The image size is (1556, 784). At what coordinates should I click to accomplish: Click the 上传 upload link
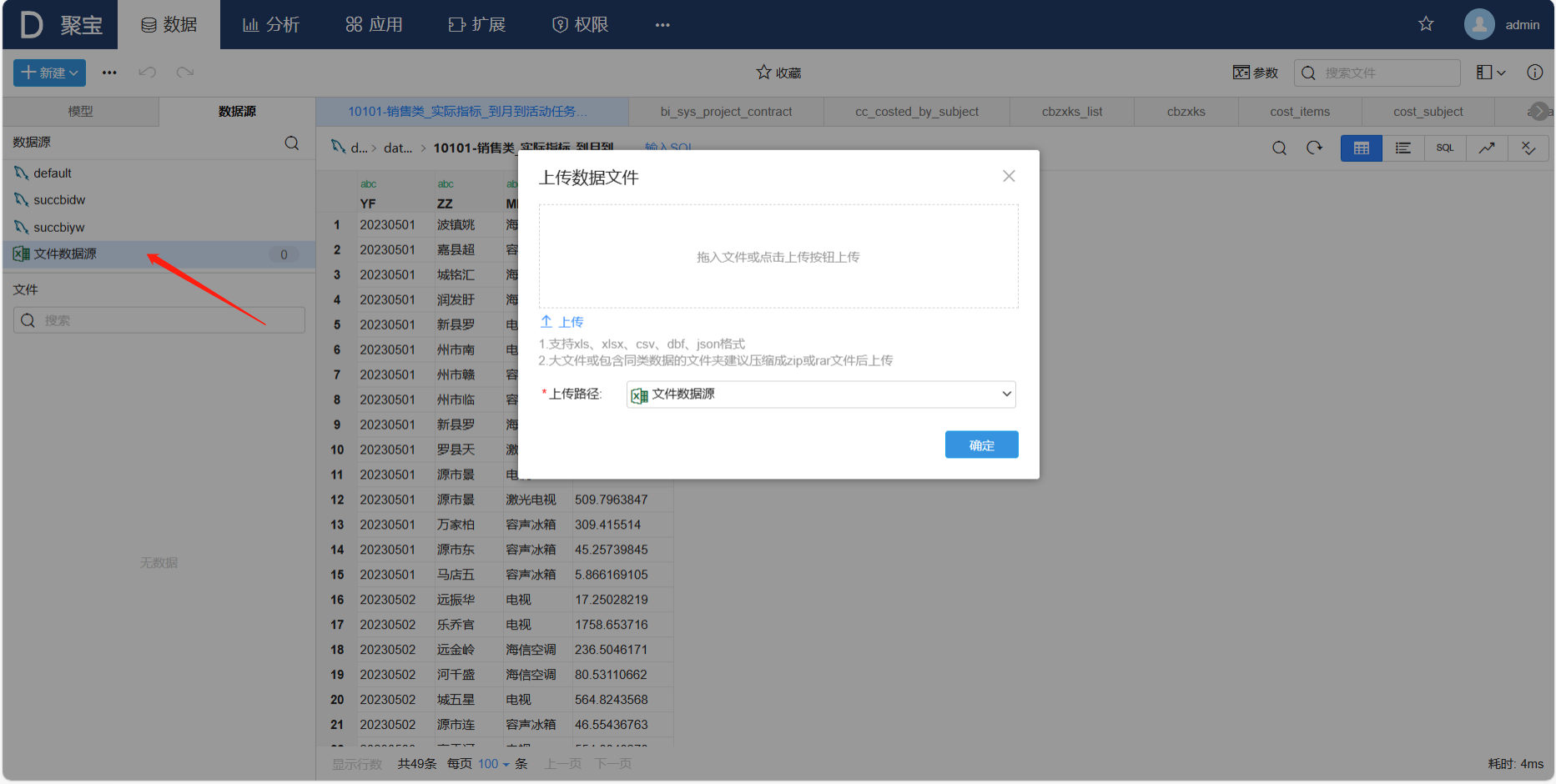(561, 322)
